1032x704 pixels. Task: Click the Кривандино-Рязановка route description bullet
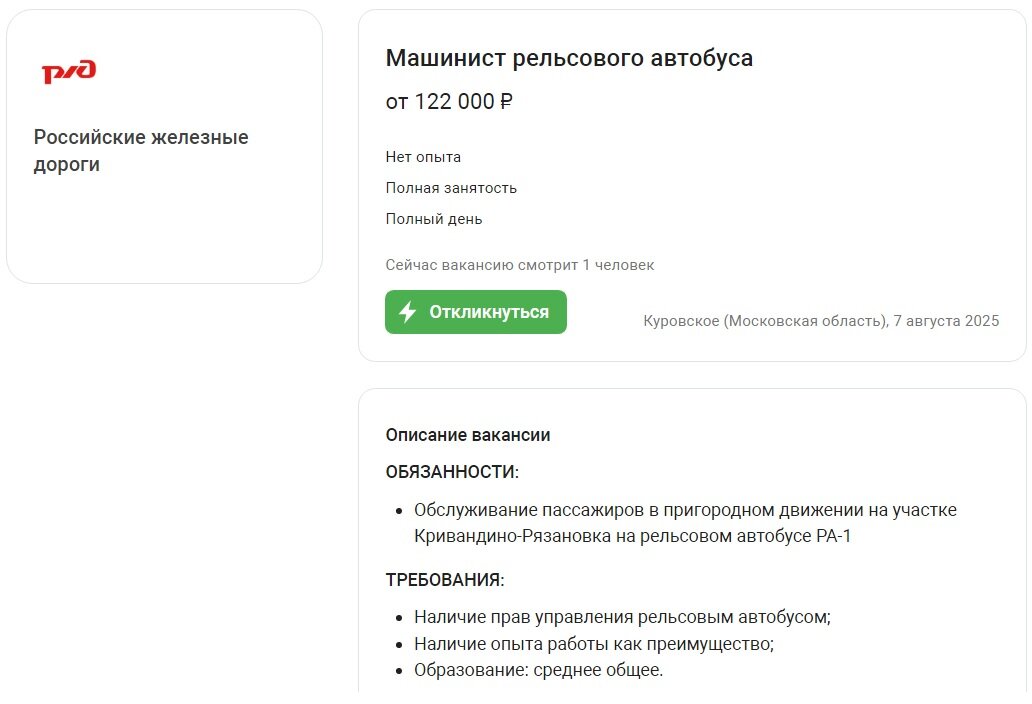[x=685, y=523]
